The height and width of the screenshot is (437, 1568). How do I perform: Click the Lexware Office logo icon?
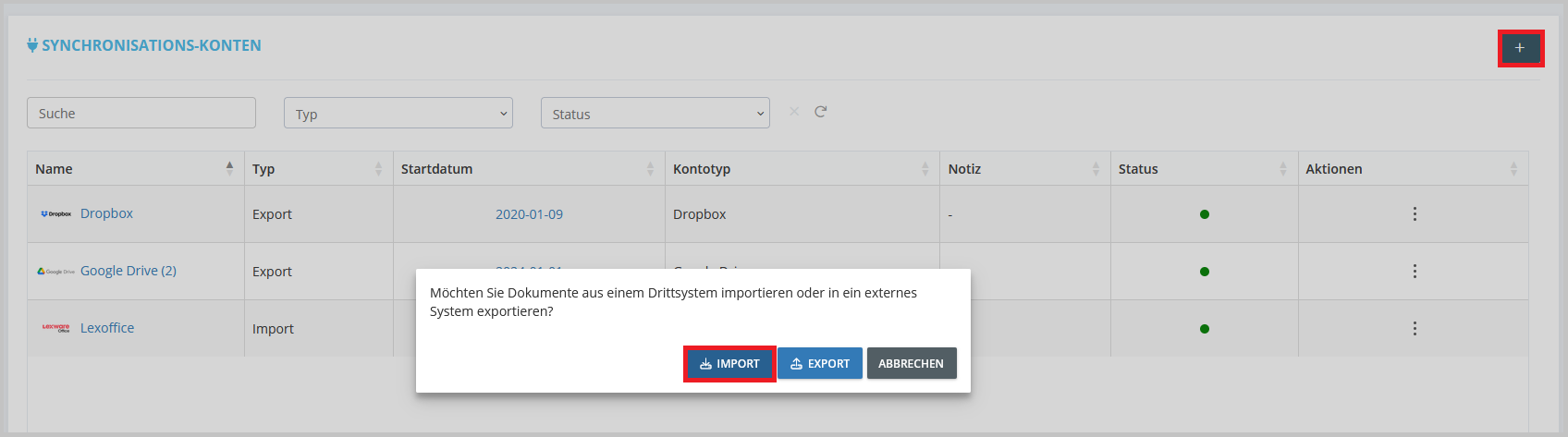click(55, 328)
